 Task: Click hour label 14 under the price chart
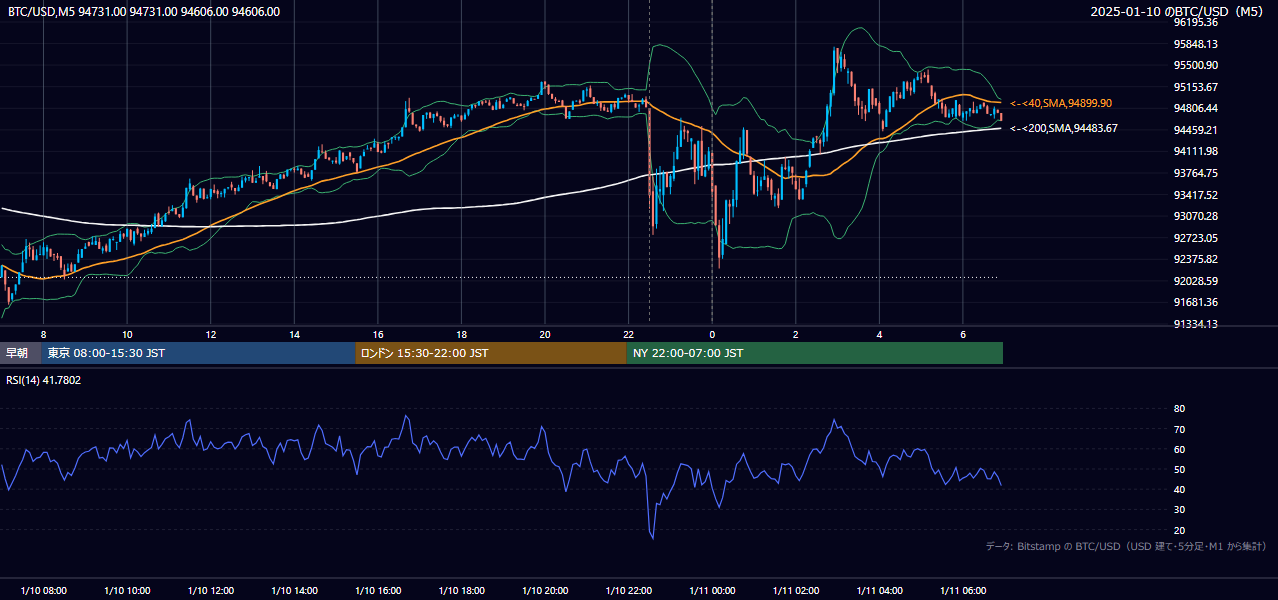[294, 334]
